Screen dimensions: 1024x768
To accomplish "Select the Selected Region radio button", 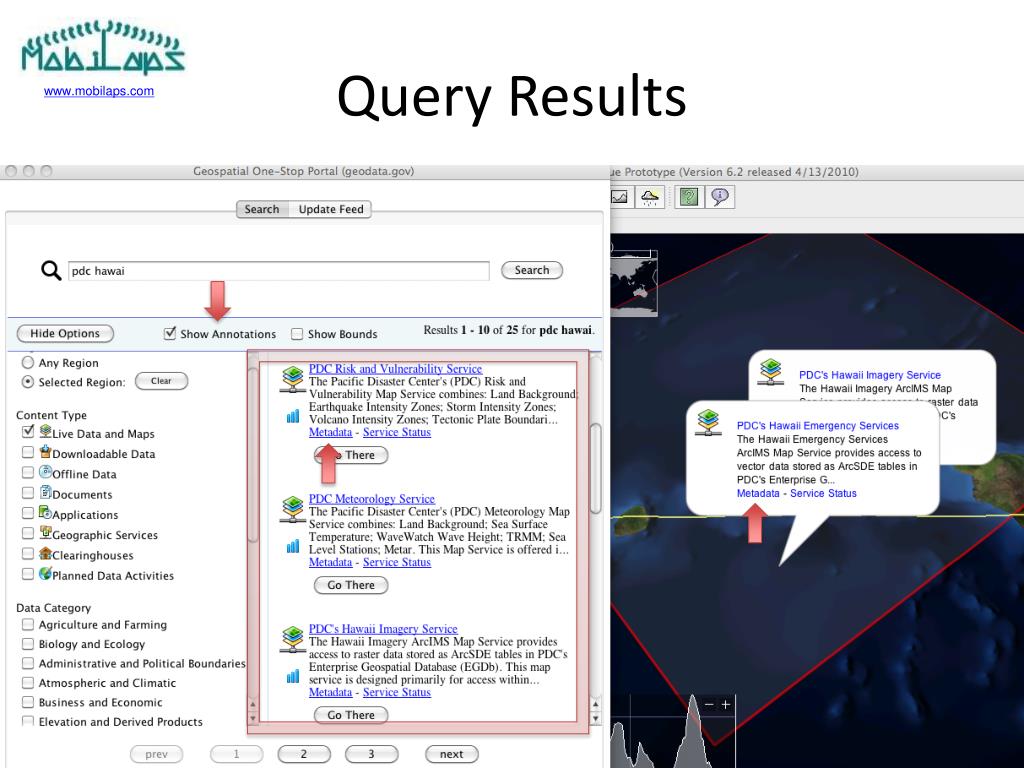I will [x=28, y=381].
